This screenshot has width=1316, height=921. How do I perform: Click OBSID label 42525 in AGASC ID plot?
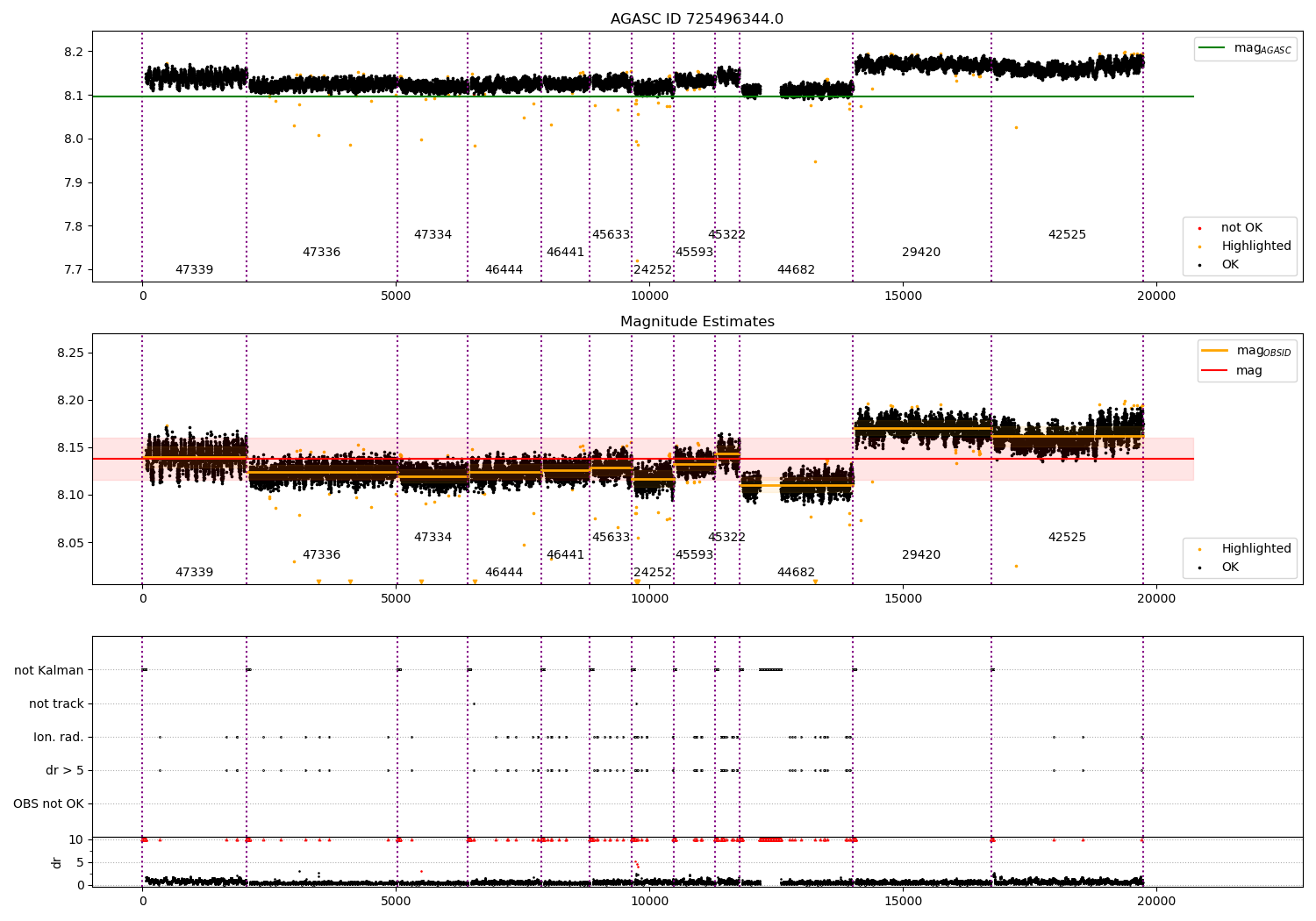(1067, 235)
